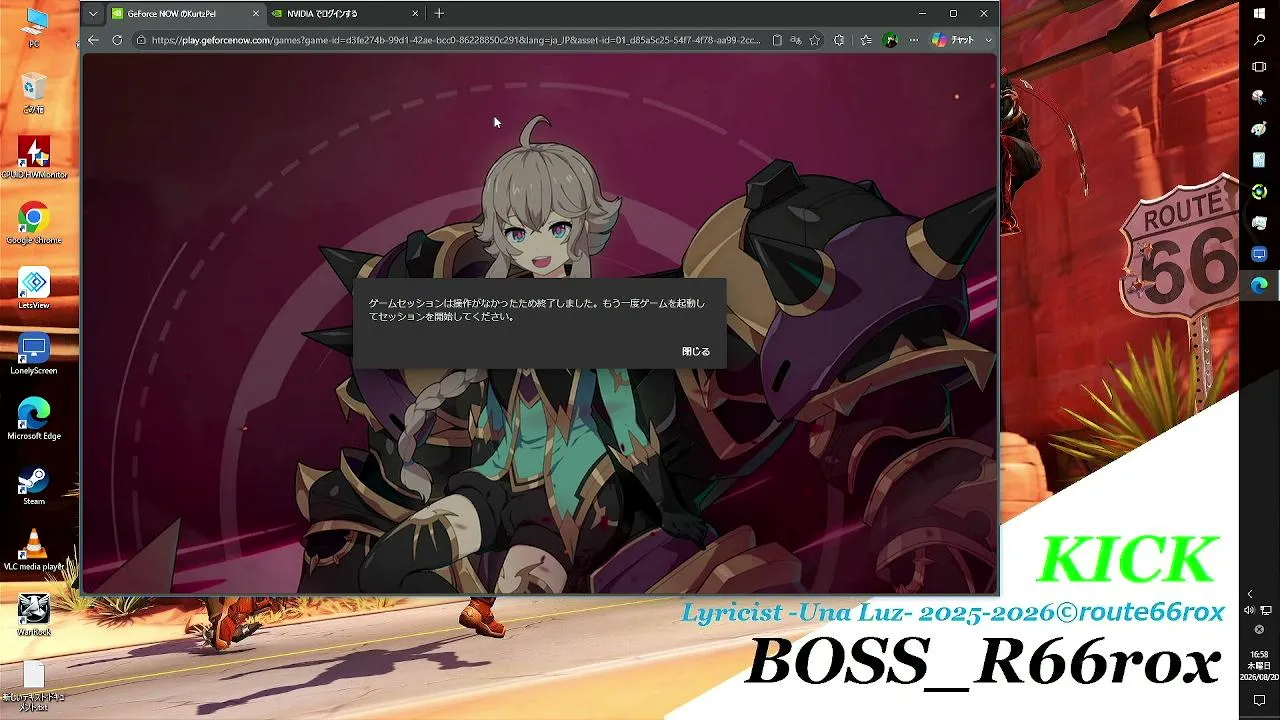Image resolution: width=1280 pixels, height=720 pixels.
Task: Launch WarRock from the desktop
Action: [34, 616]
